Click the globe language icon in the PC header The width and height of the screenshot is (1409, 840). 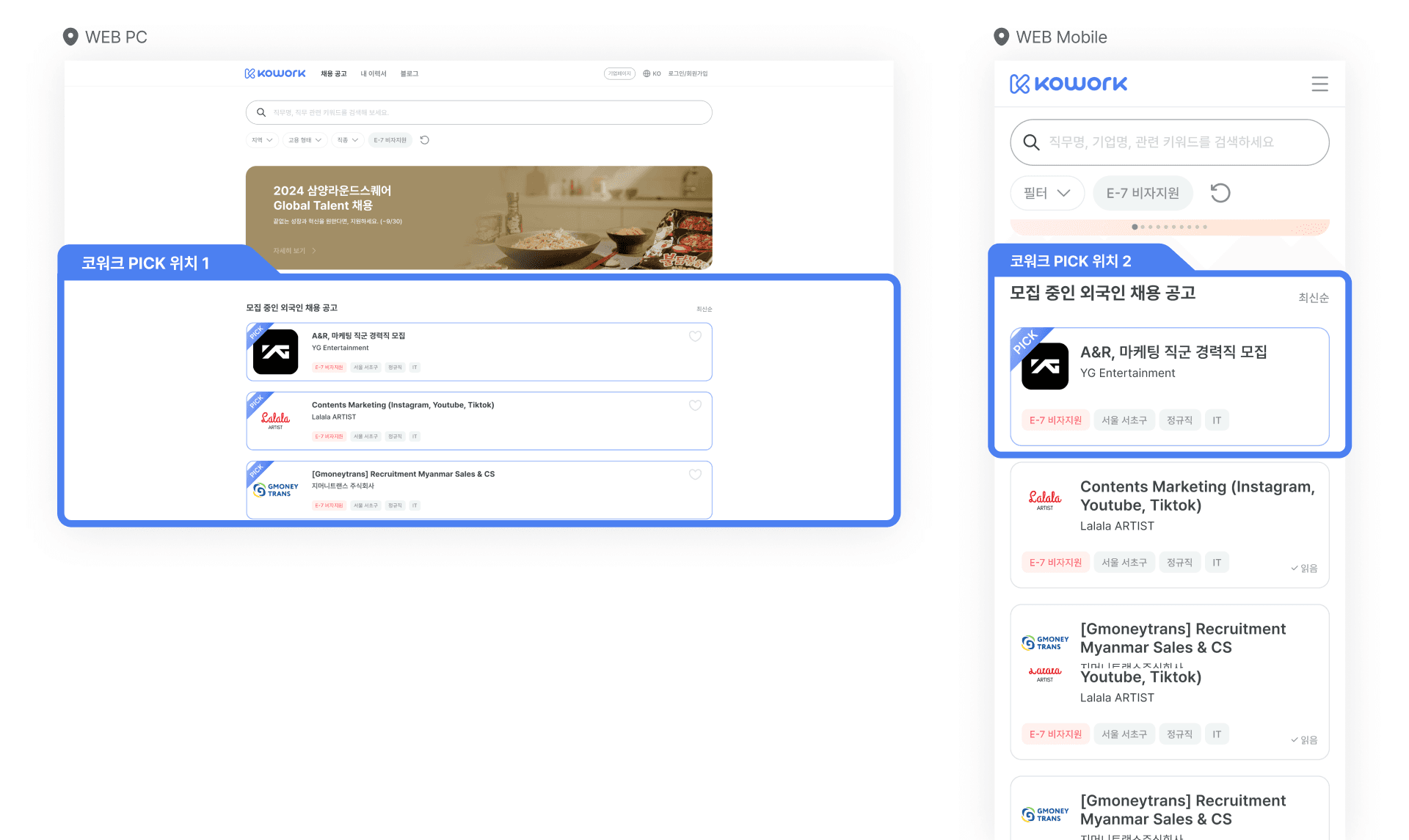[x=647, y=73]
